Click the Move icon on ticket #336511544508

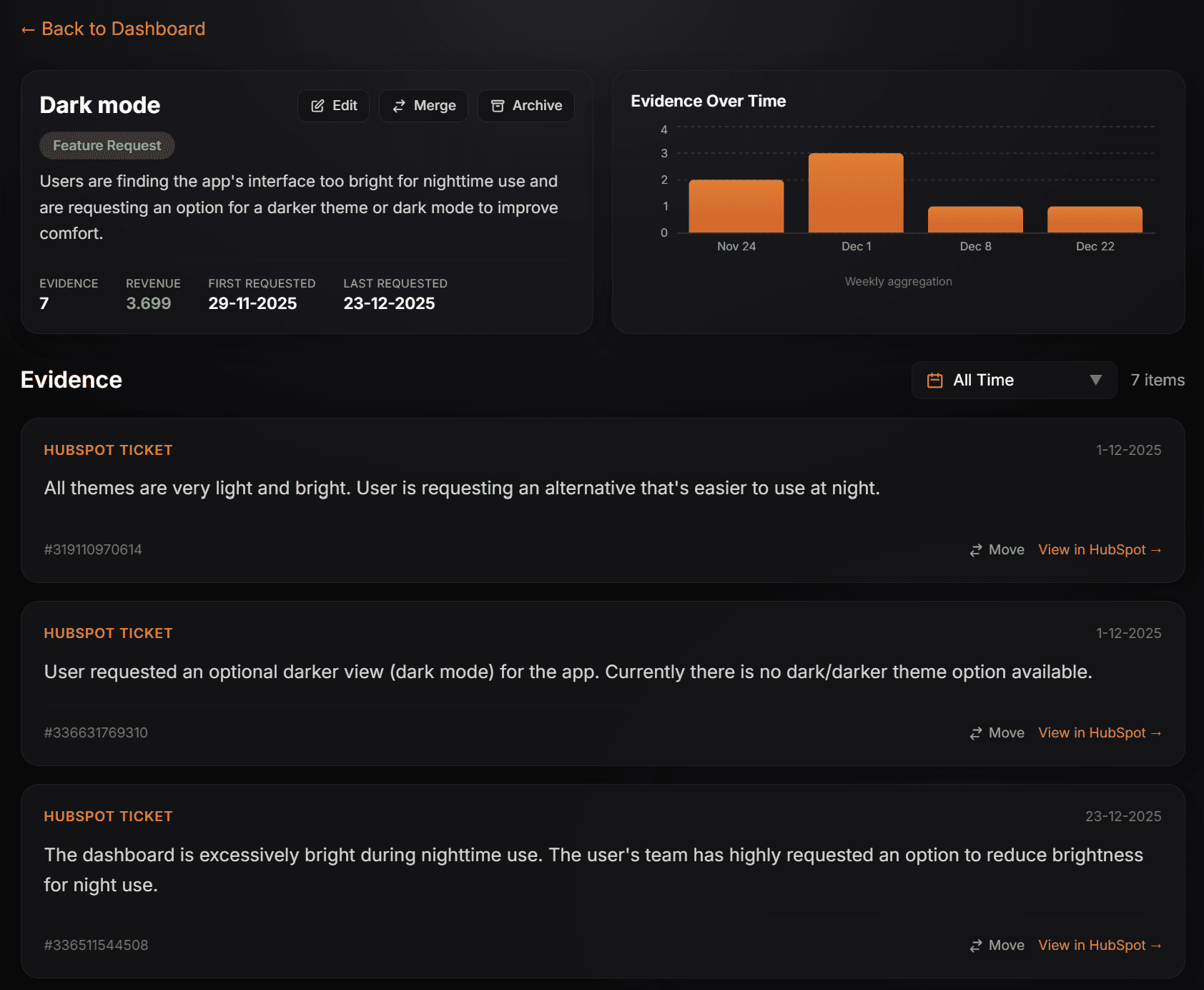(x=975, y=945)
